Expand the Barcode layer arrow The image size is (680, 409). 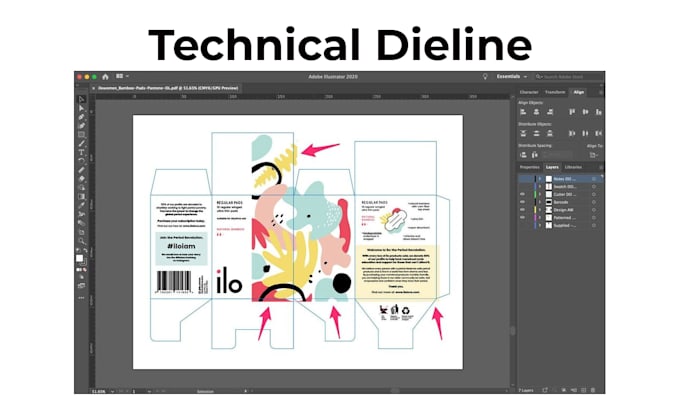coord(540,202)
